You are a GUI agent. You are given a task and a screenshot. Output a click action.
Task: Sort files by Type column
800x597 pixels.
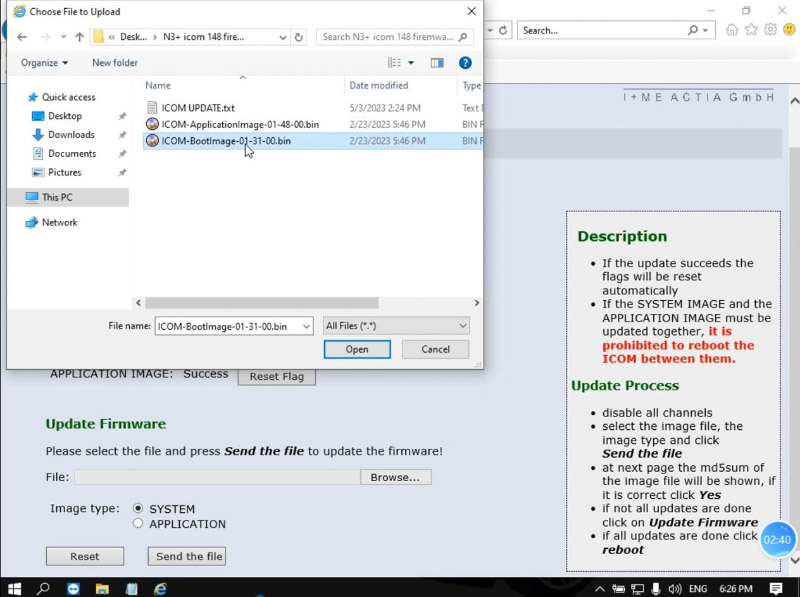point(471,85)
